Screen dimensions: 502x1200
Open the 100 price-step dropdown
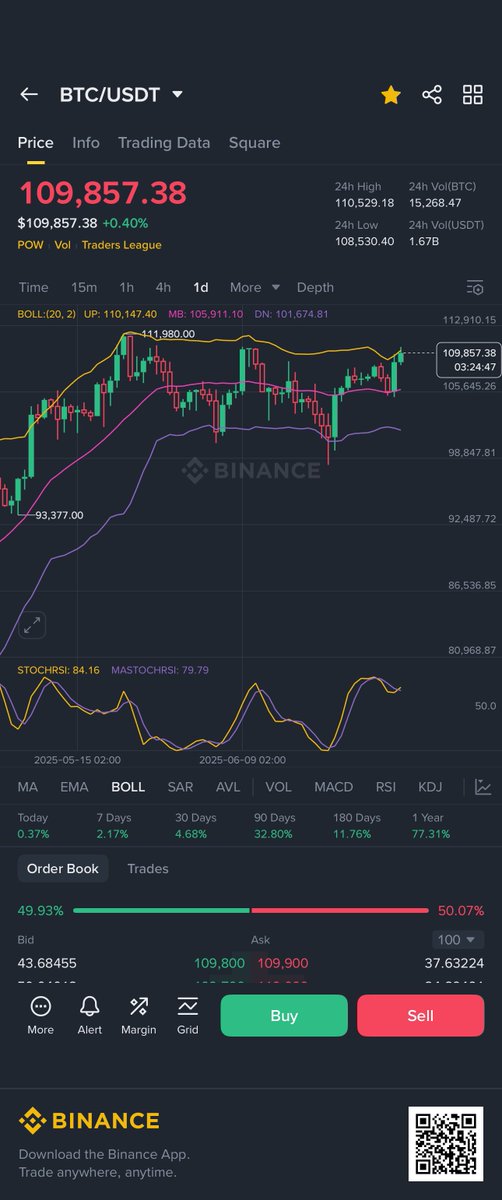click(x=459, y=940)
